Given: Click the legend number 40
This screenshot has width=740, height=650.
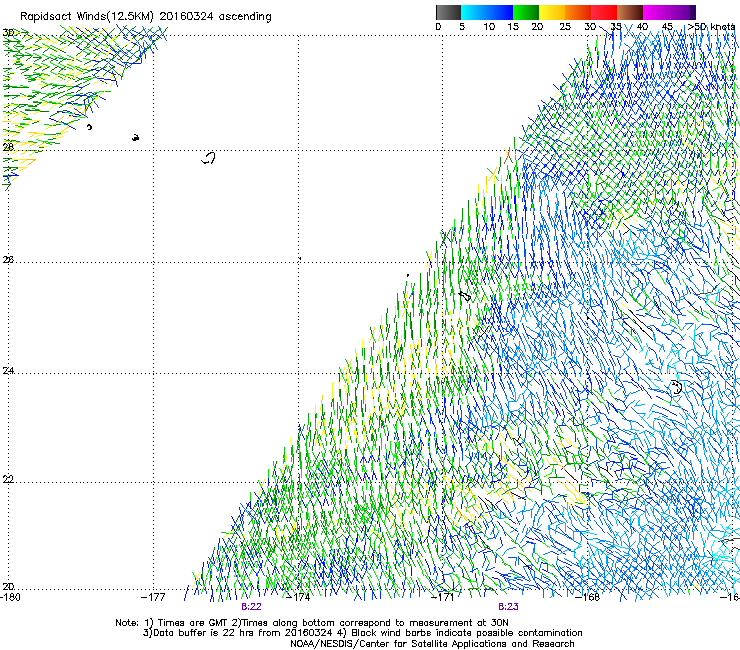Looking at the screenshot, I should (642, 26).
